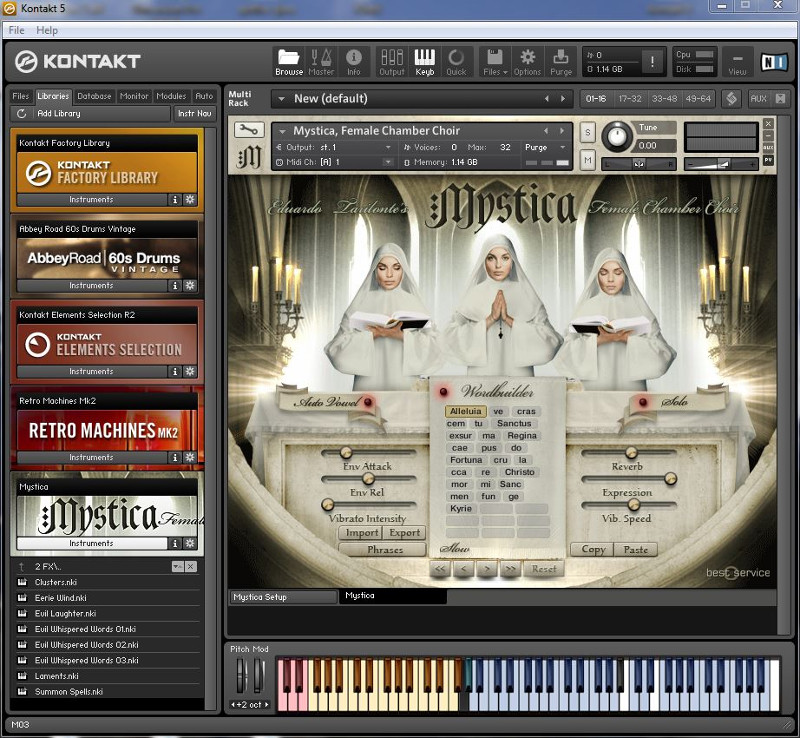The image size is (800, 738).
Task: Click the Export button in Mystica
Action: coord(405,533)
